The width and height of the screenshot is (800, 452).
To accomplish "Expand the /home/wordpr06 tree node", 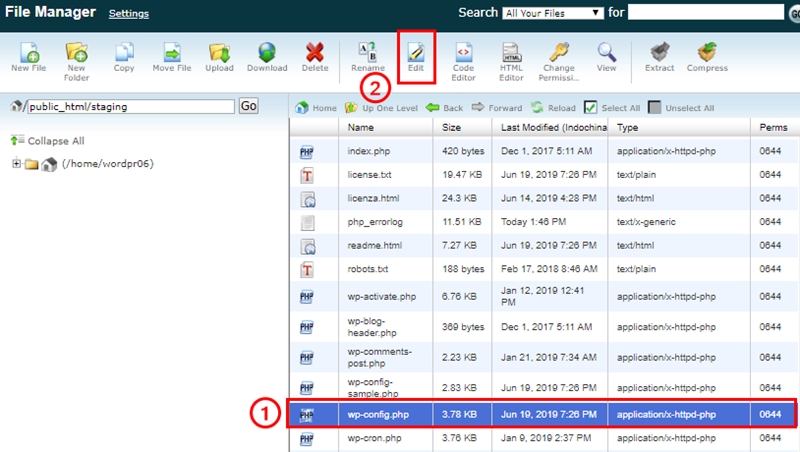I will pyautogui.click(x=16, y=163).
